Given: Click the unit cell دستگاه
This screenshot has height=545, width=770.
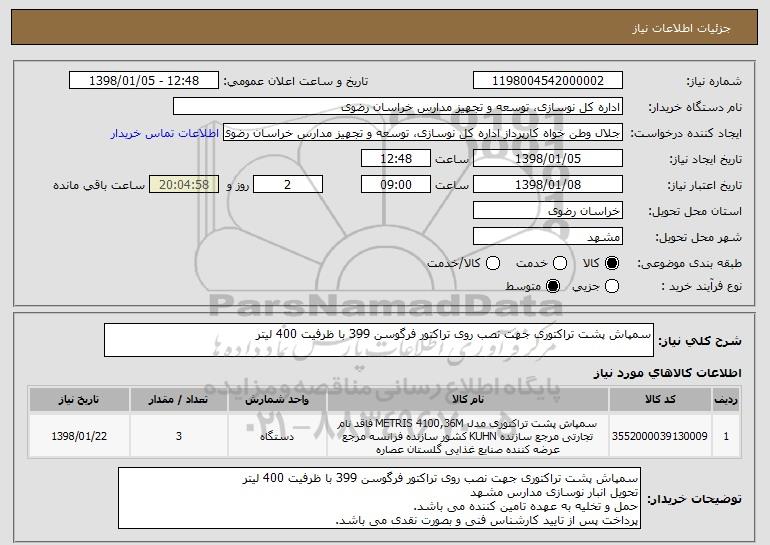Looking at the screenshot, I should point(277,436).
